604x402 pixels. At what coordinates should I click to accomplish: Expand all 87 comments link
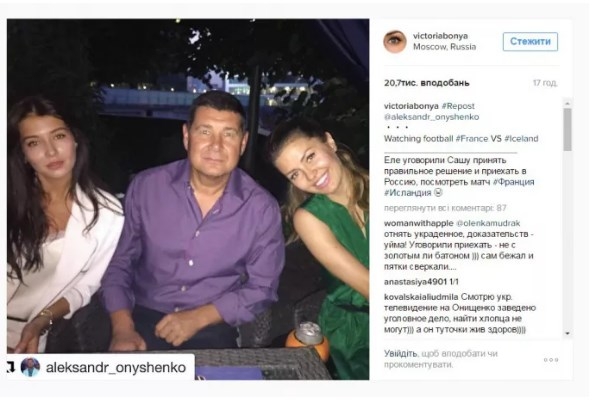[x=445, y=208]
